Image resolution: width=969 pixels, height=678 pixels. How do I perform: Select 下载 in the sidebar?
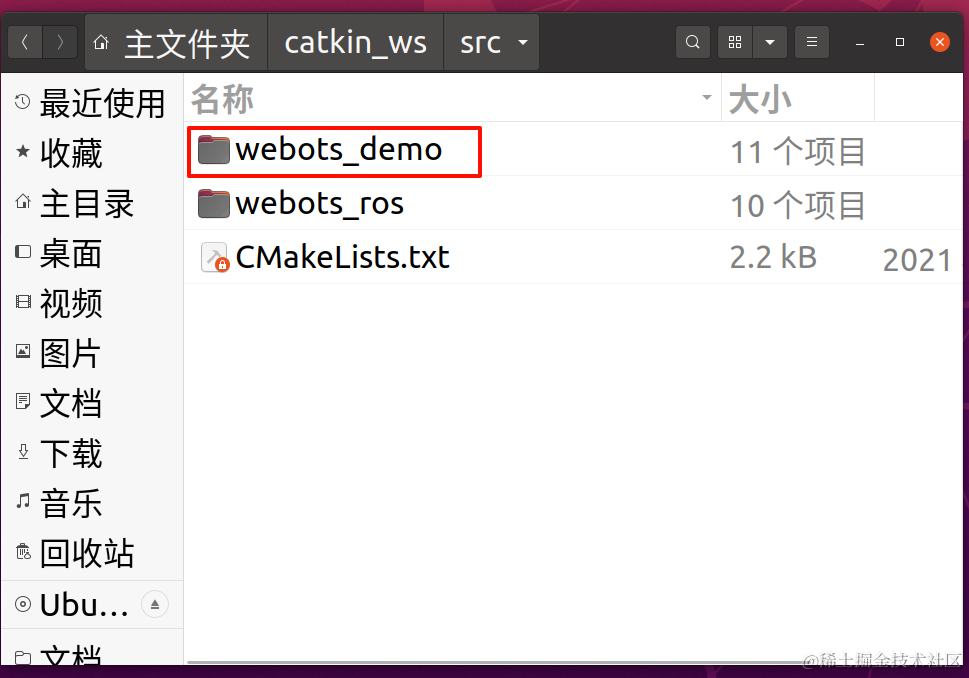[70, 454]
